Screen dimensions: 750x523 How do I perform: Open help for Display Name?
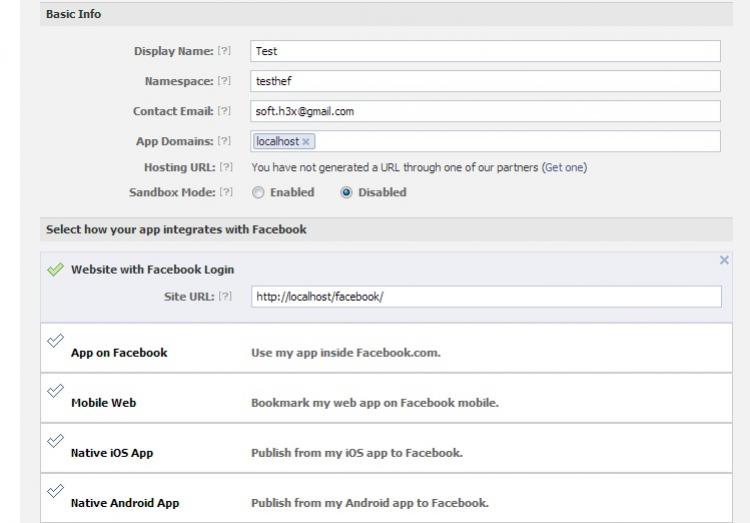tap(224, 51)
